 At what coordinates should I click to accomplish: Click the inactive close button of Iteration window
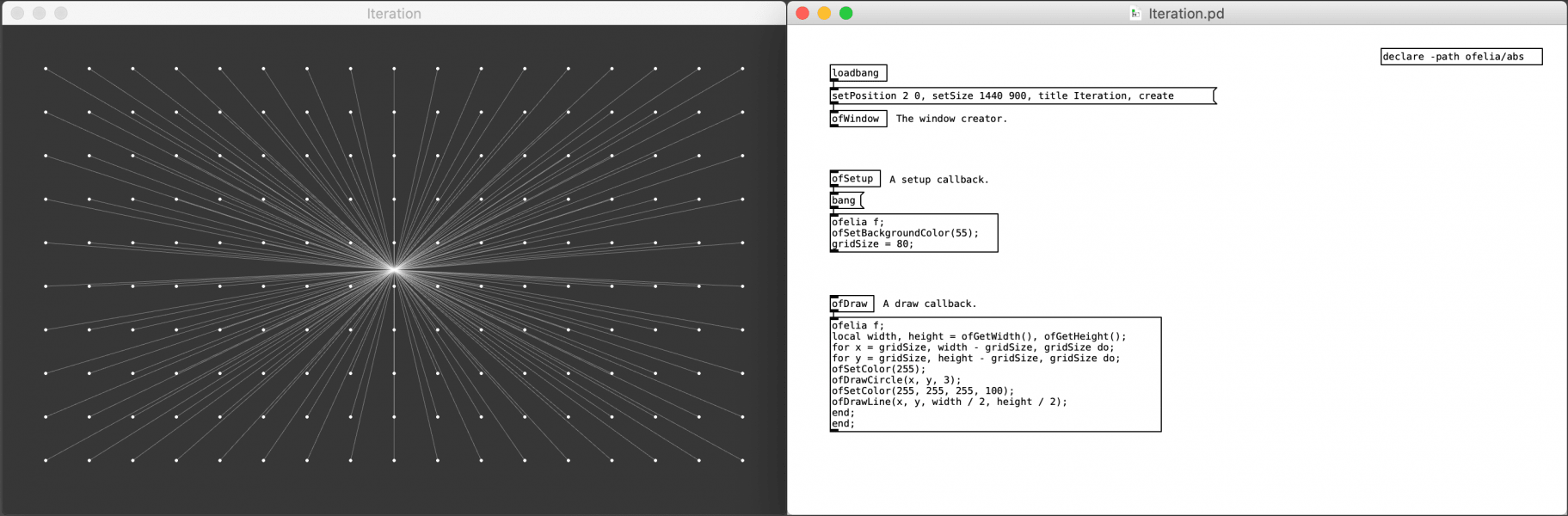click(17, 13)
